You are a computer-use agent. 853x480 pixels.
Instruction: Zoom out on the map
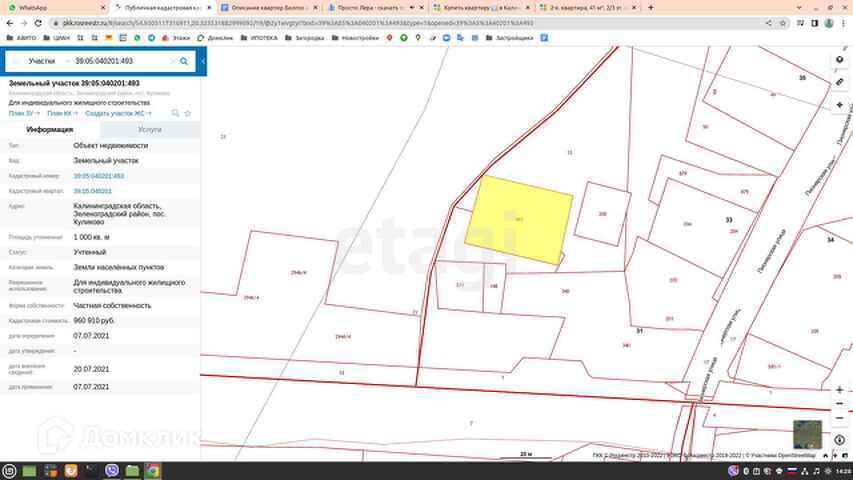839,417
